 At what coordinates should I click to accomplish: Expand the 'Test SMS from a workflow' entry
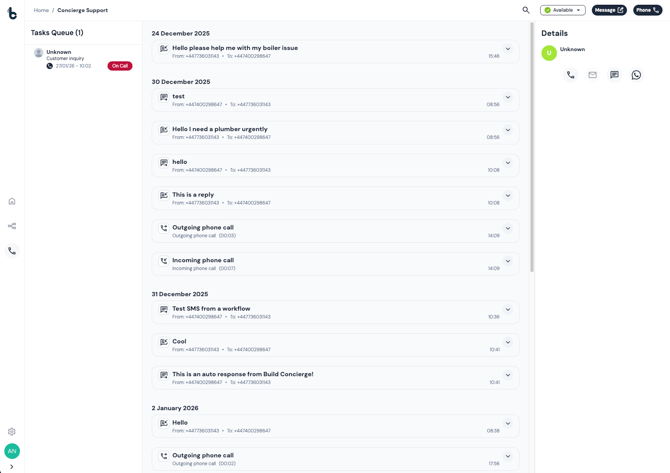(x=508, y=309)
